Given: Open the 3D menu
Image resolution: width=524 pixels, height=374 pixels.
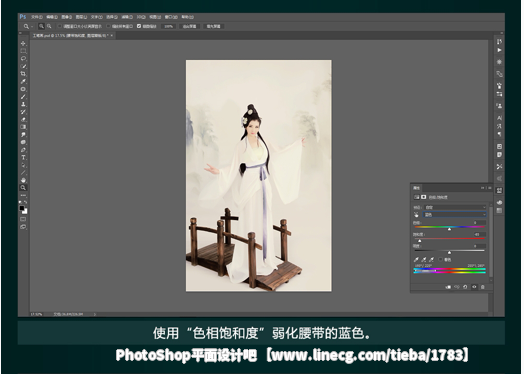Looking at the screenshot, I should pyautogui.click(x=141, y=17).
